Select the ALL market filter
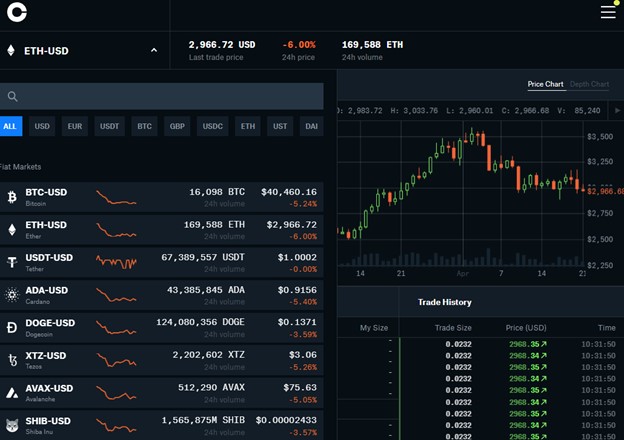624x440 pixels. (x=10, y=126)
